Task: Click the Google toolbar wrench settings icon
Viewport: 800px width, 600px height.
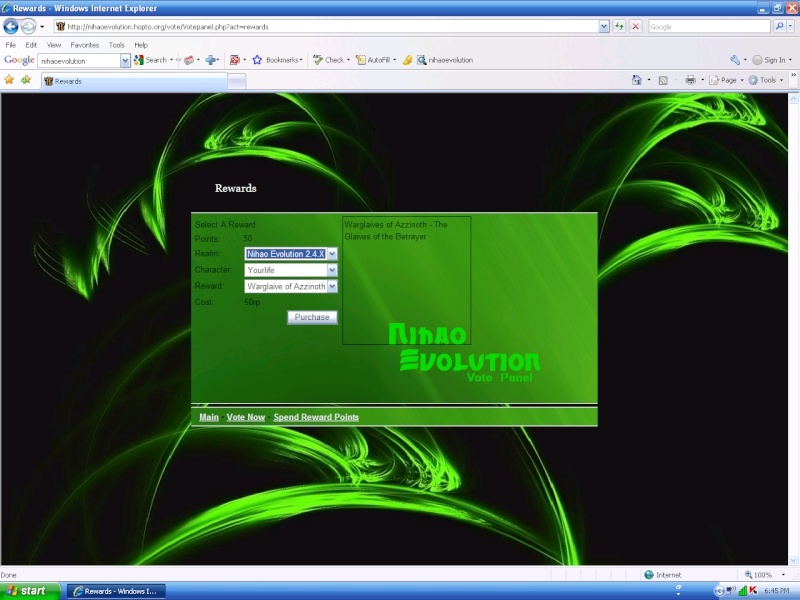Action: point(735,60)
